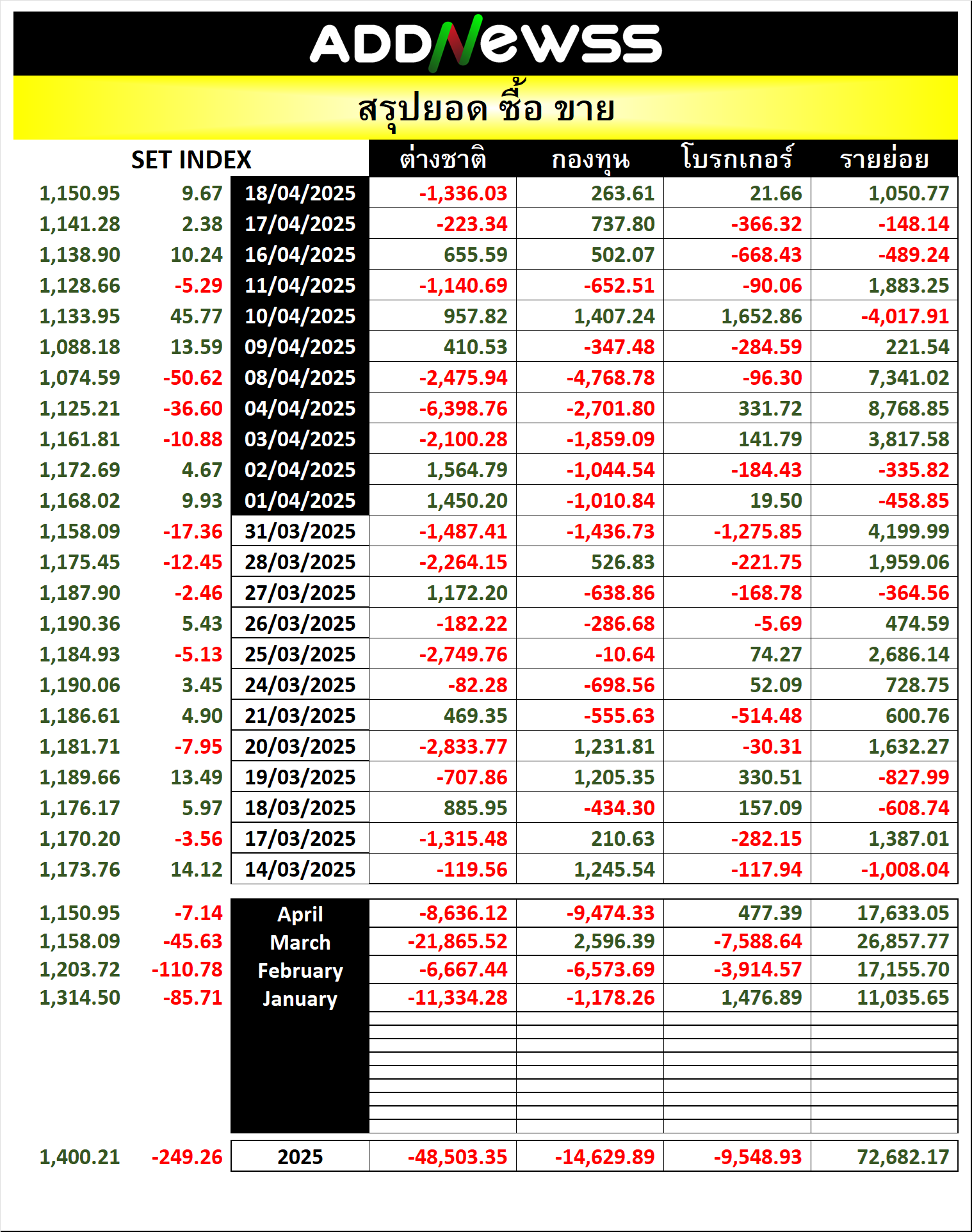Click date cell 09/04/2025

[x=300, y=346]
